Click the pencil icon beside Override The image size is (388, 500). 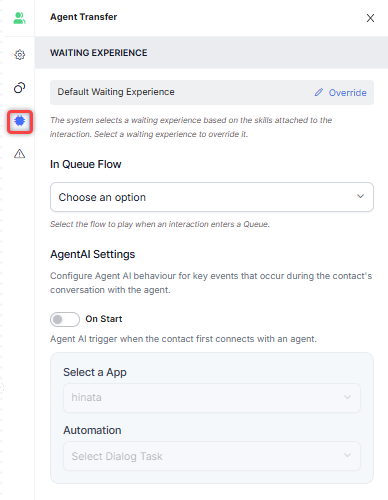(x=319, y=92)
